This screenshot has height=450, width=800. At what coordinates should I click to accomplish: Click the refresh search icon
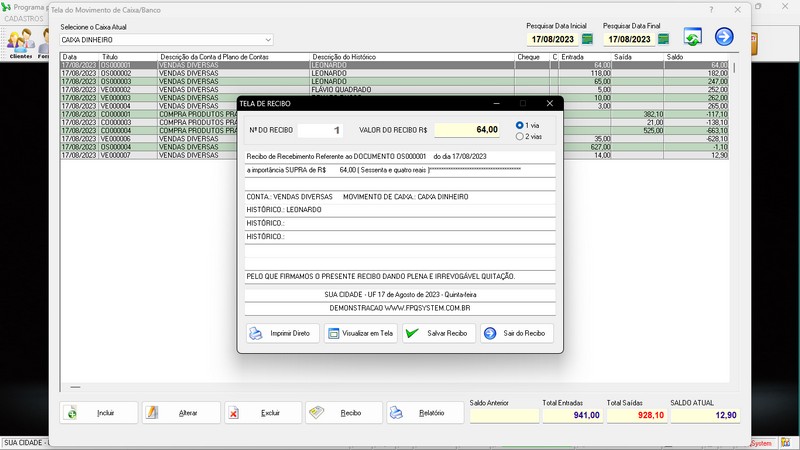pyautogui.click(x=692, y=37)
